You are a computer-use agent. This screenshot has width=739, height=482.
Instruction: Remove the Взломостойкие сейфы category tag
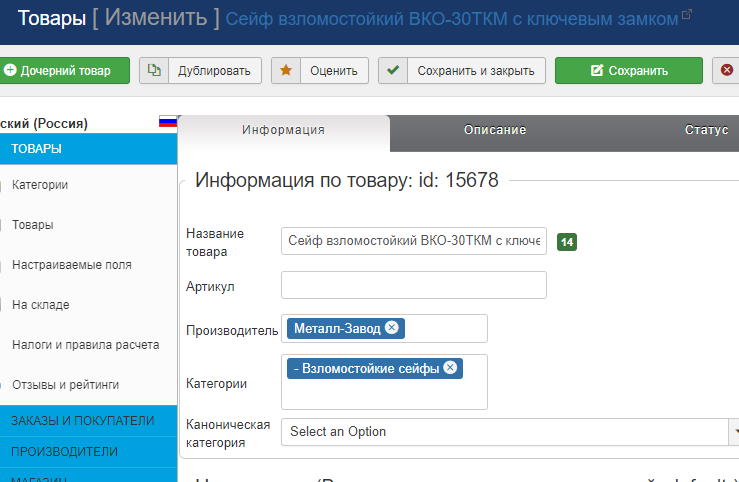coord(451,367)
